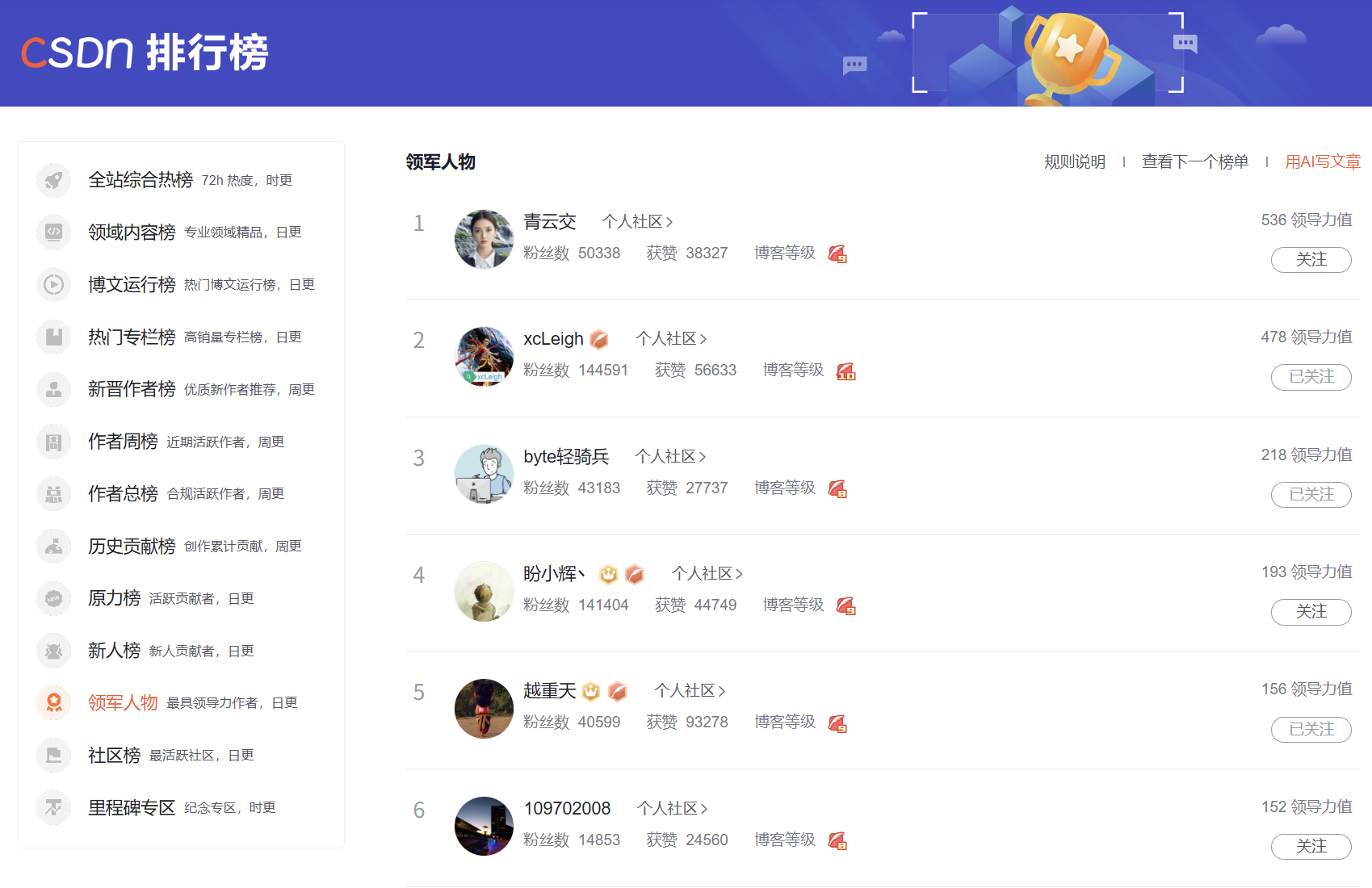This screenshot has height=888, width=1372.
Task: Switch to the 领域内容榜 ranking
Action: point(132,232)
